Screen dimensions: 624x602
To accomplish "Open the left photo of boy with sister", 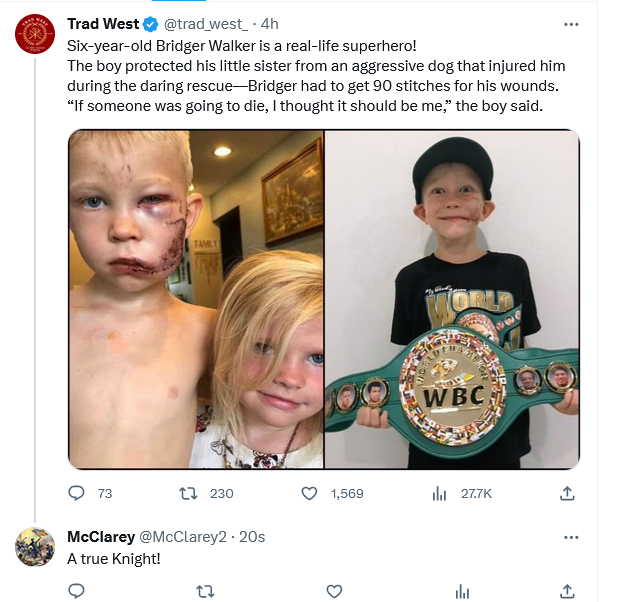I will 195,299.
